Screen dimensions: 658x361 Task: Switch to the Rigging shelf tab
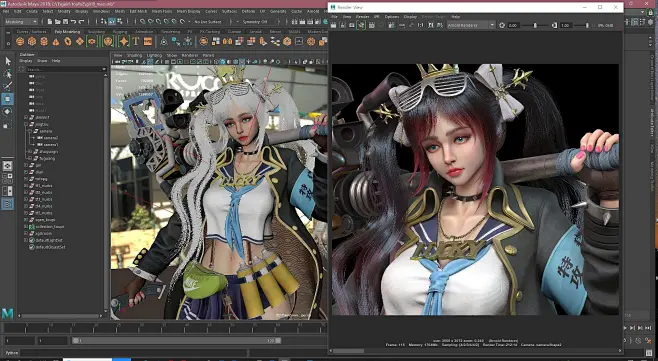point(120,31)
